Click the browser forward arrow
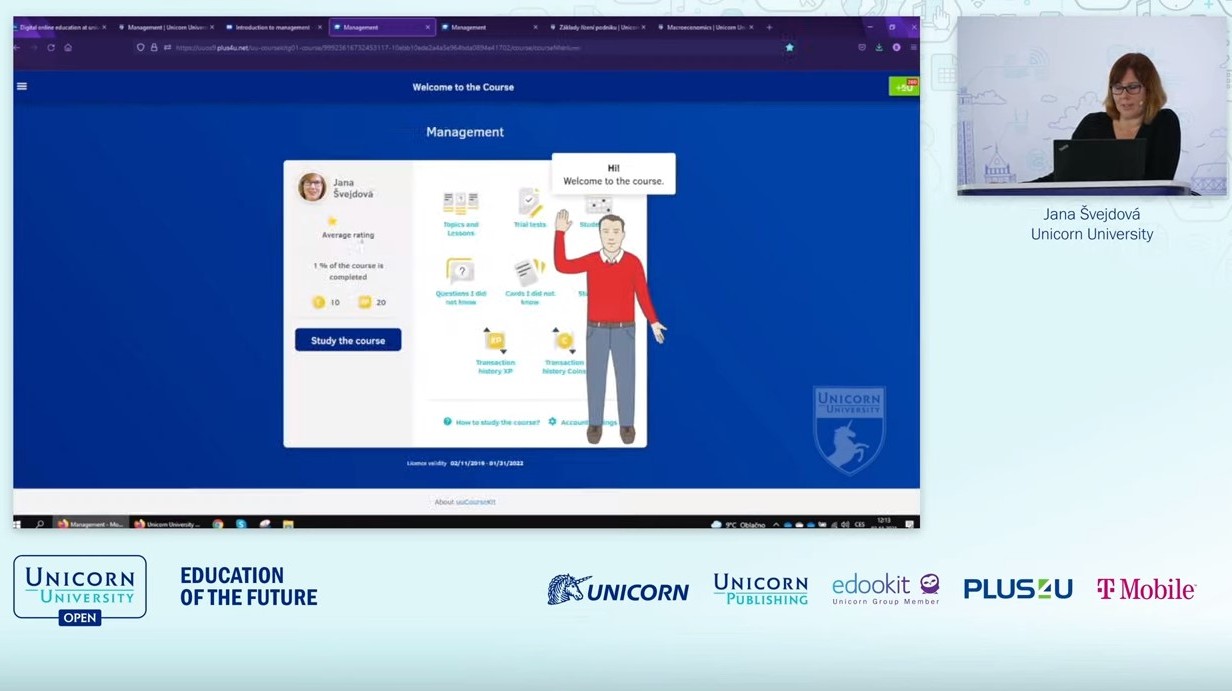Viewport: 1232px width, 691px height. (x=33, y=47)
